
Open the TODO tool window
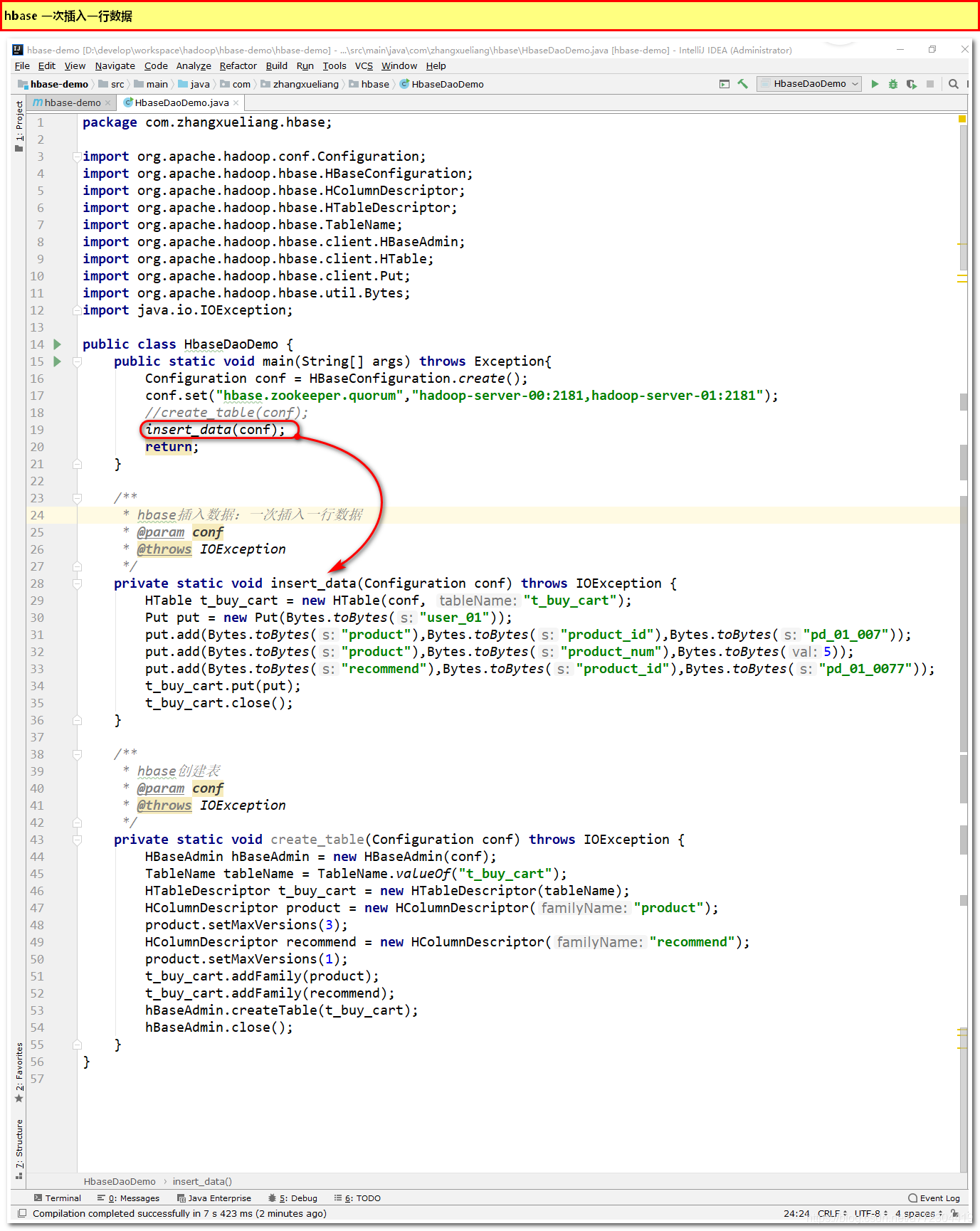[x=358, y=1198]
